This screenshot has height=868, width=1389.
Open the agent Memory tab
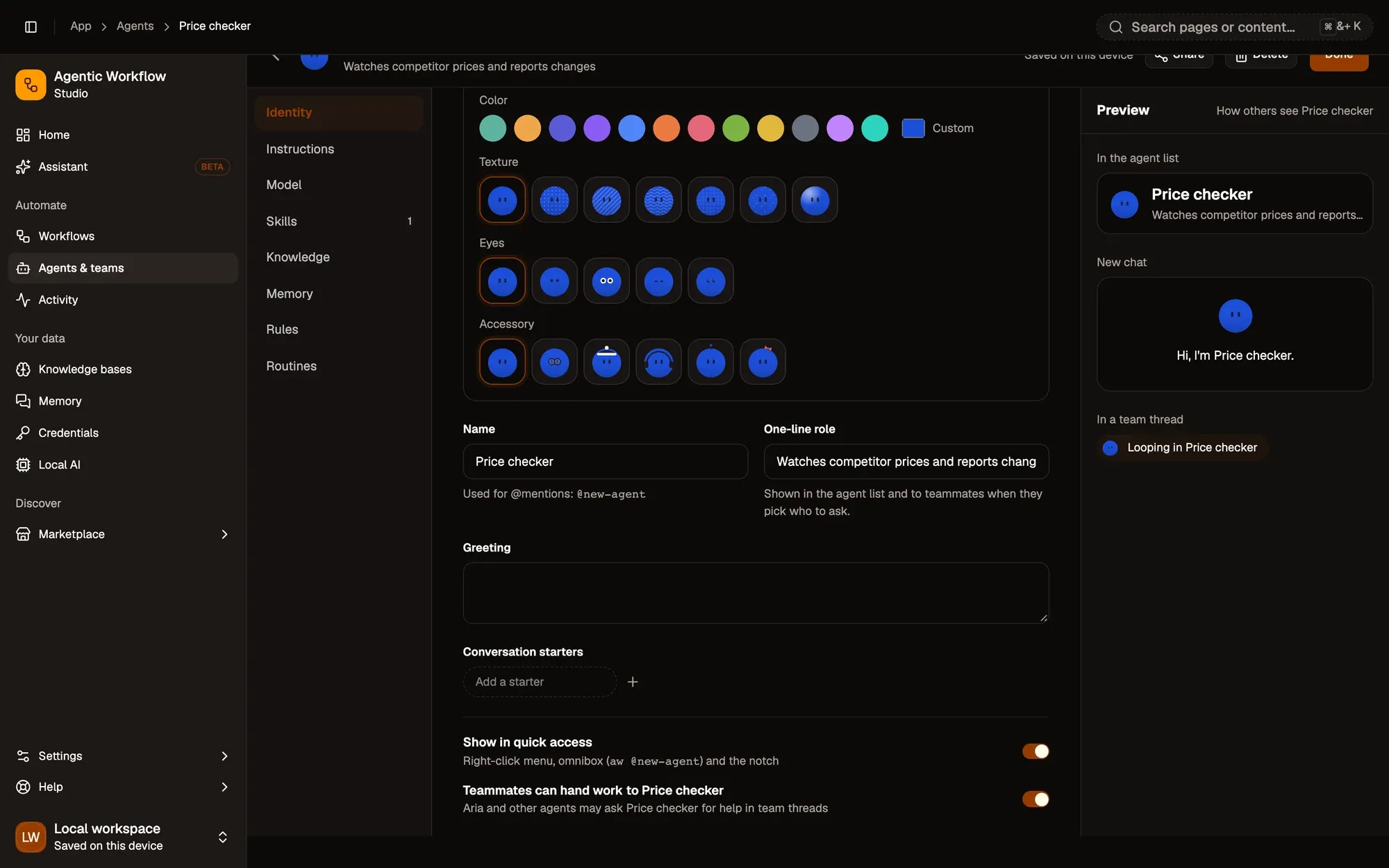pyautogui.click(x=339, y=294)
